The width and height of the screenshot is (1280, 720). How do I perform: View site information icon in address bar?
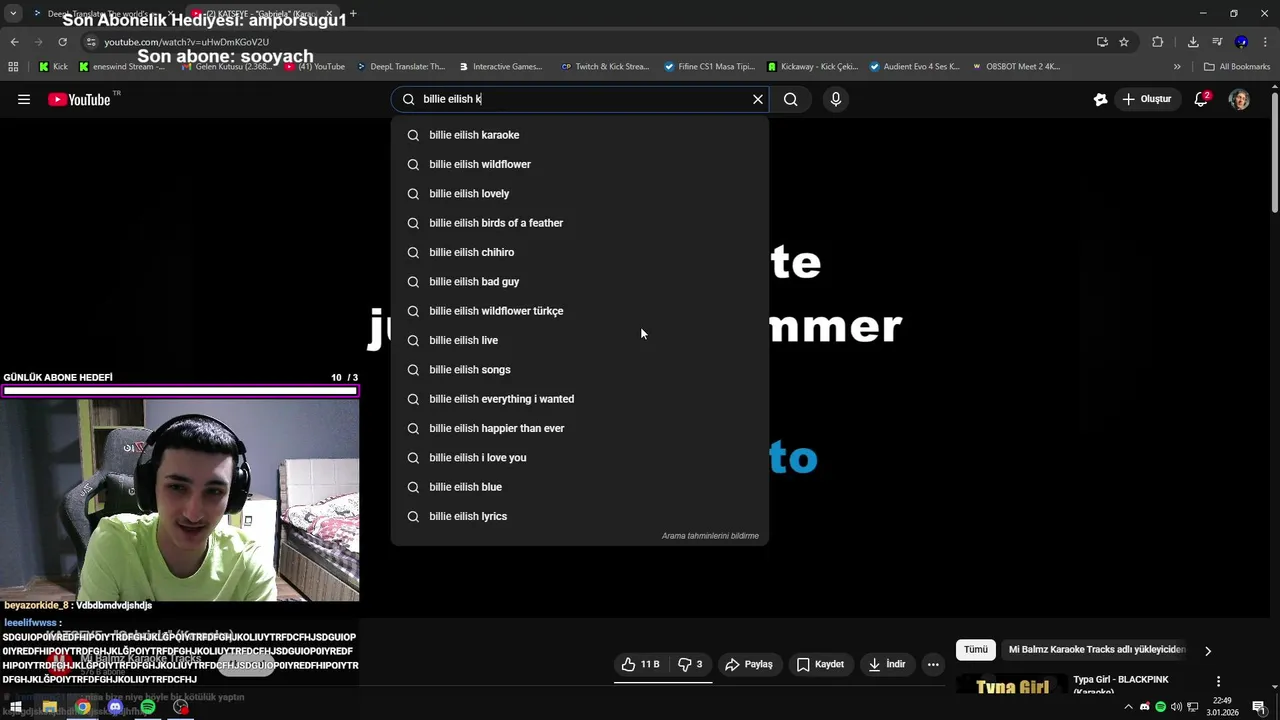[91, 42]
